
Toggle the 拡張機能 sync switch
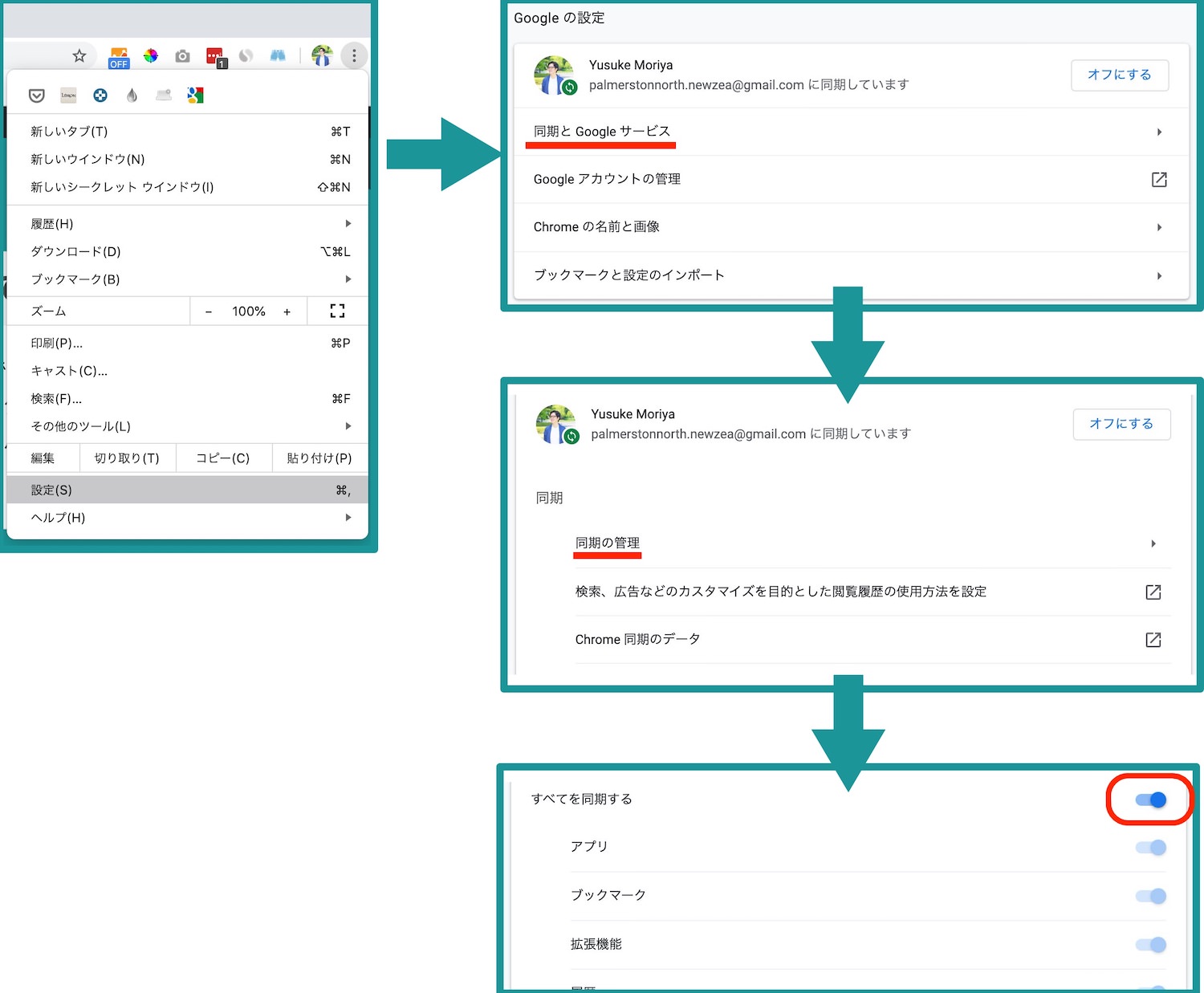point(1151,945)
